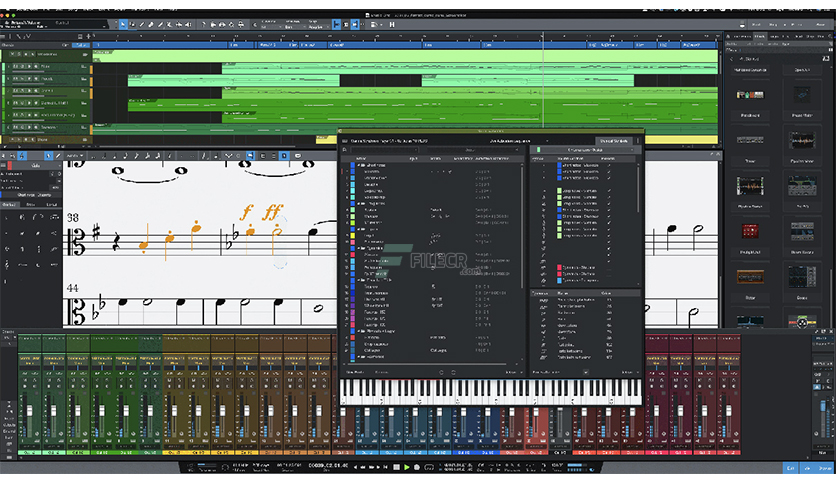Image resolution: width=836 pixels, height=484 pixels.
Task: Switch to the Layout tab in score inspector
Action: (51, 204)
